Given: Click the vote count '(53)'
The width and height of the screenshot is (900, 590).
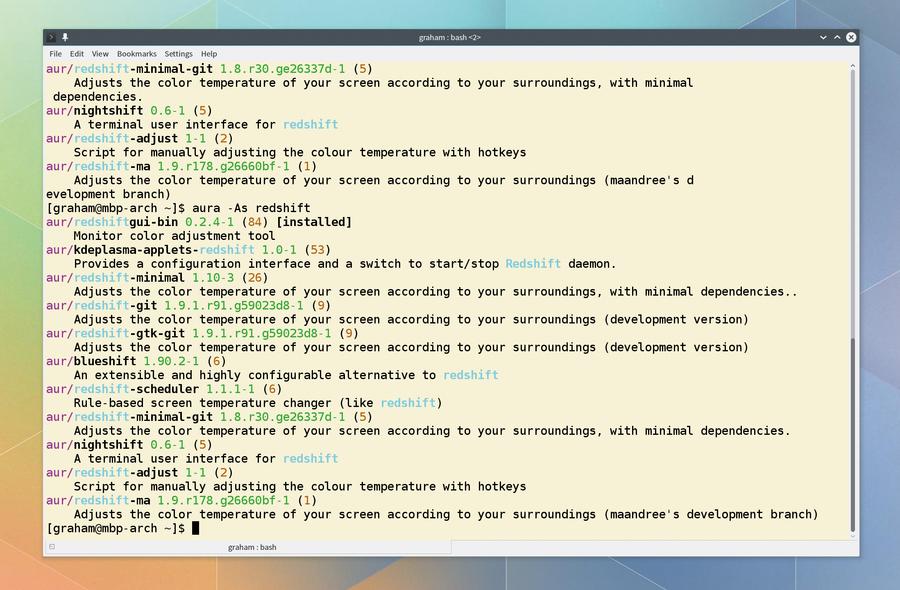Looking at the screenshot, I should (317, 250).
